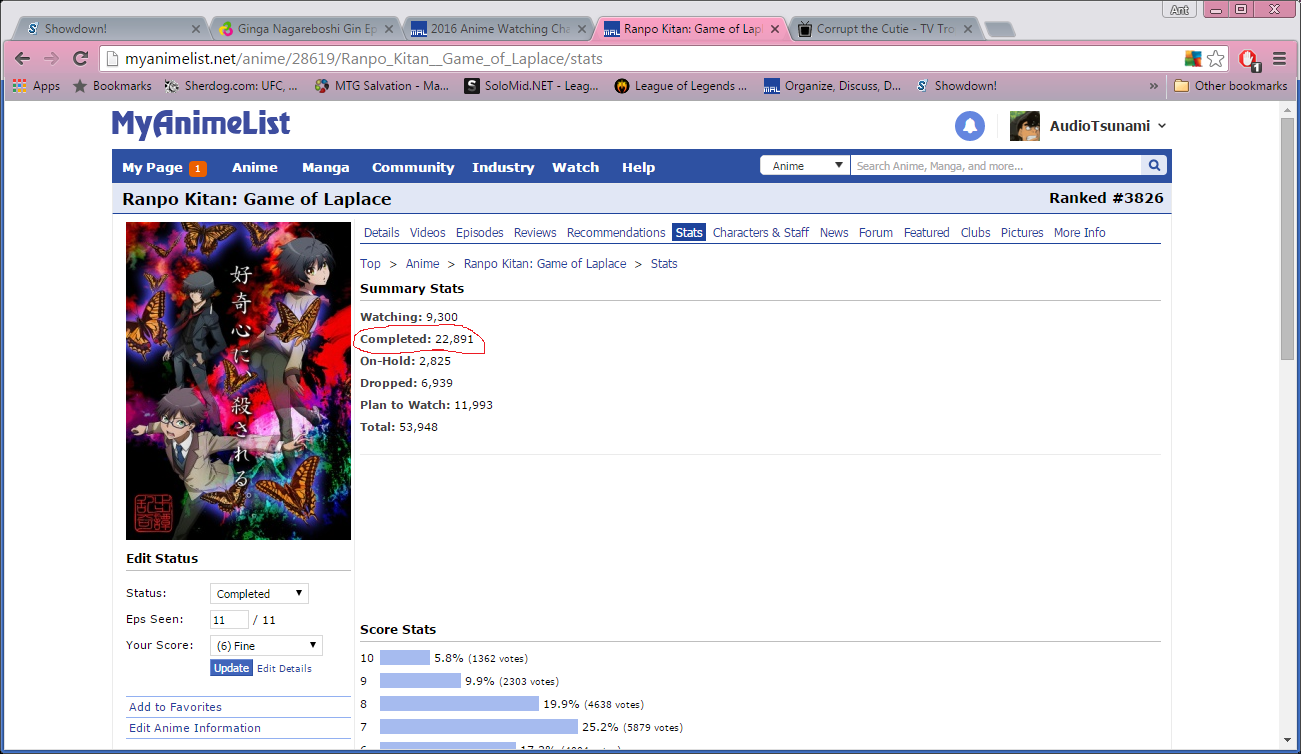Open the Community menu
Screen dimensions: 1301x754
(413, 168)
